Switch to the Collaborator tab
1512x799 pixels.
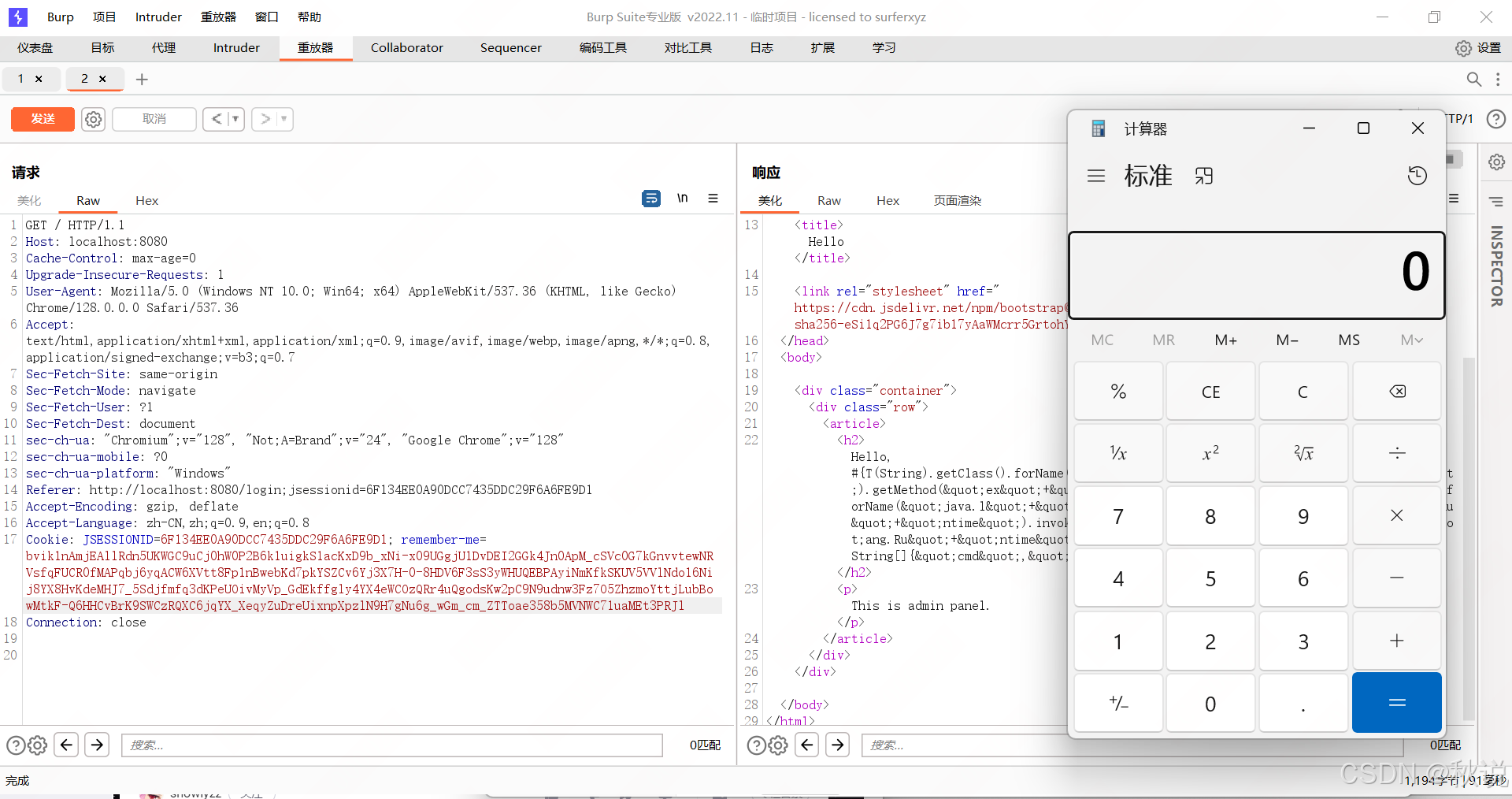(x=407, y=48)
